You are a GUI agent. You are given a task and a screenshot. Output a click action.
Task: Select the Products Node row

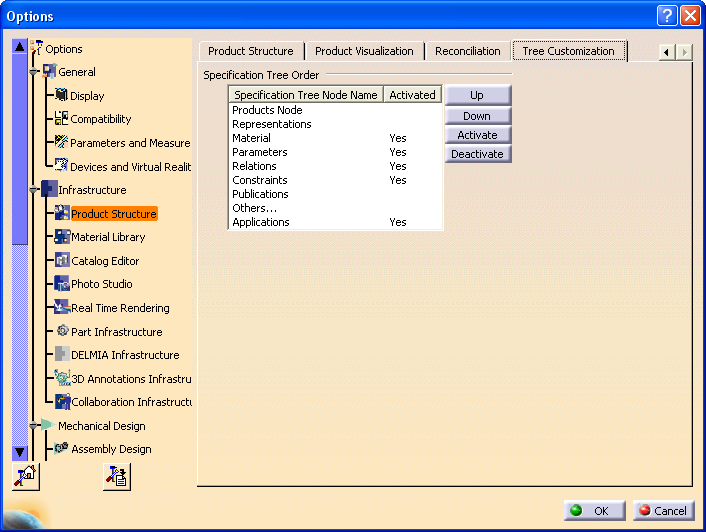coord(335,110)
